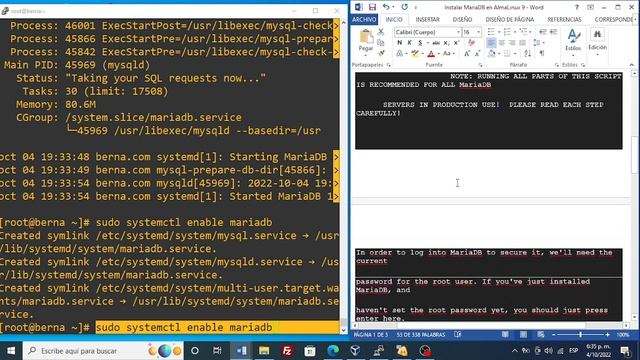Justify the paragraph text

click(x=522, y=42)
